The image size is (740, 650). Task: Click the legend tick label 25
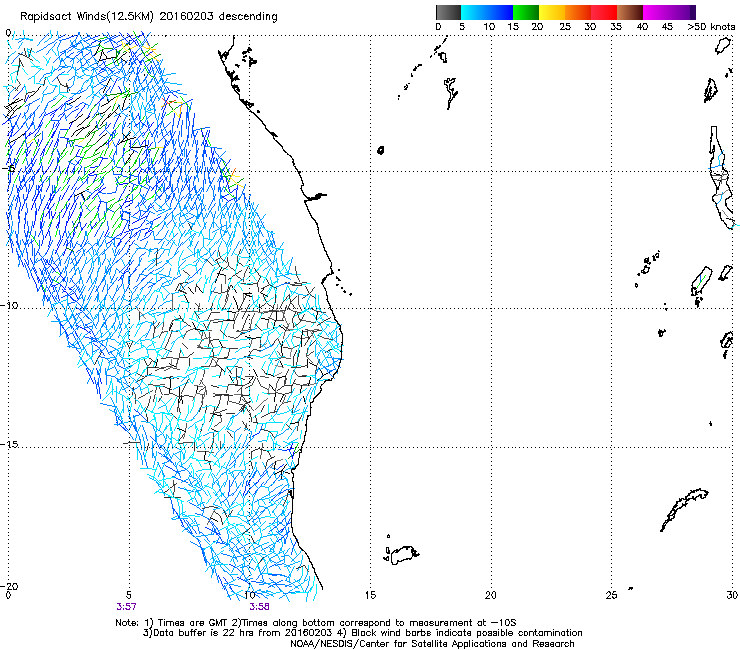[x=565, y=27]
